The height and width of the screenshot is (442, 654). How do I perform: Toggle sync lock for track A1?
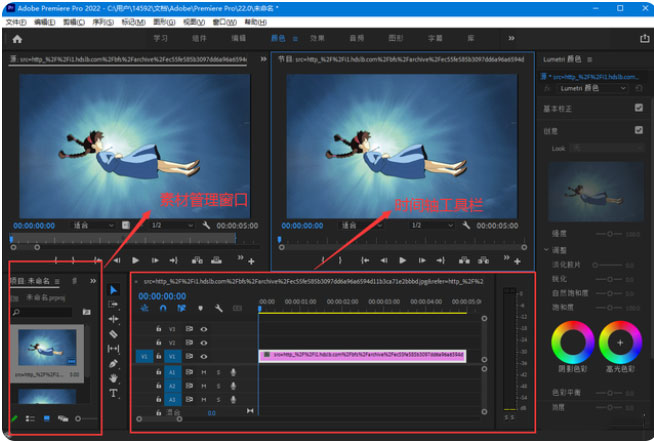click(x=189, y=372)
